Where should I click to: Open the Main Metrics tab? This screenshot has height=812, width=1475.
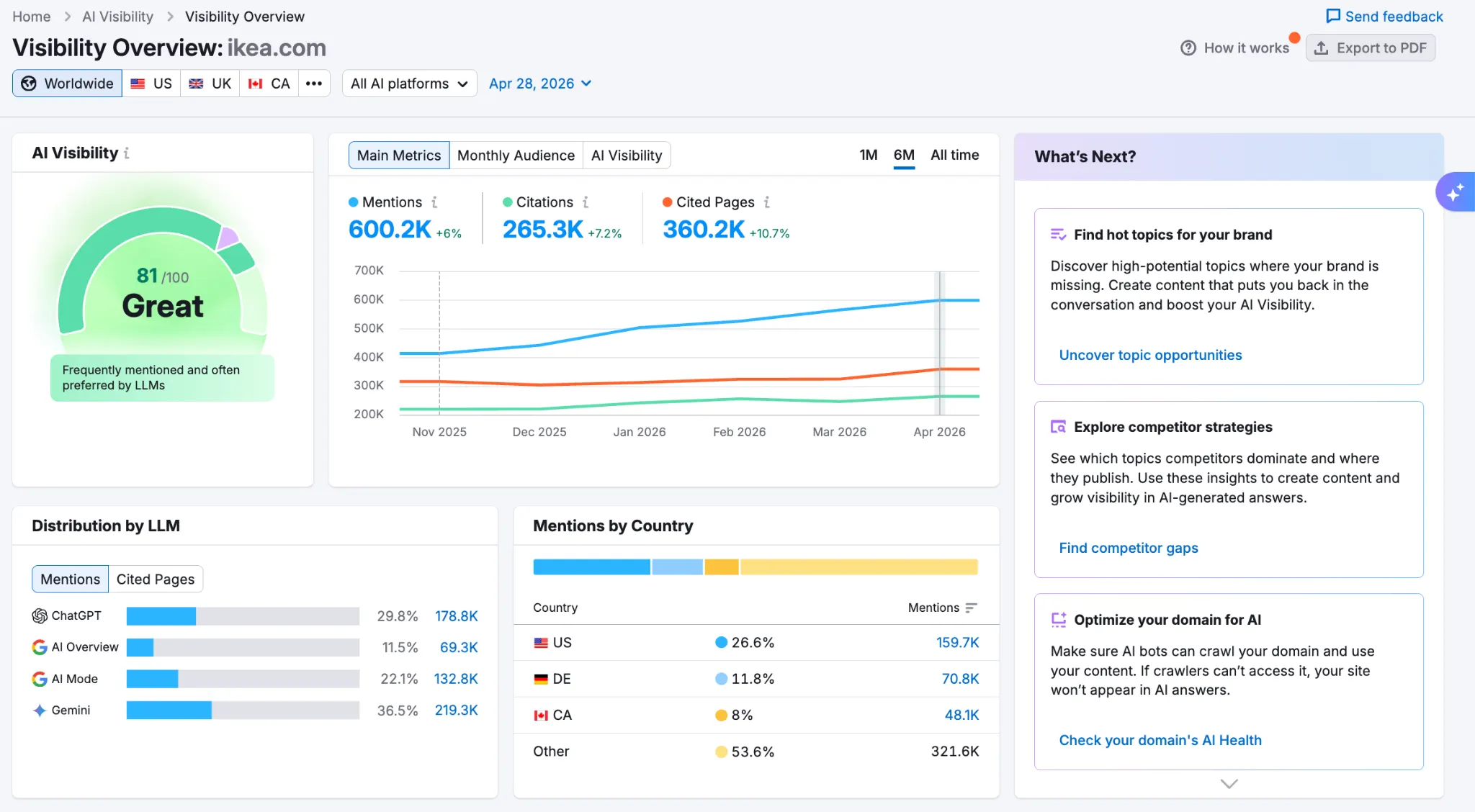tap(399, 155)
